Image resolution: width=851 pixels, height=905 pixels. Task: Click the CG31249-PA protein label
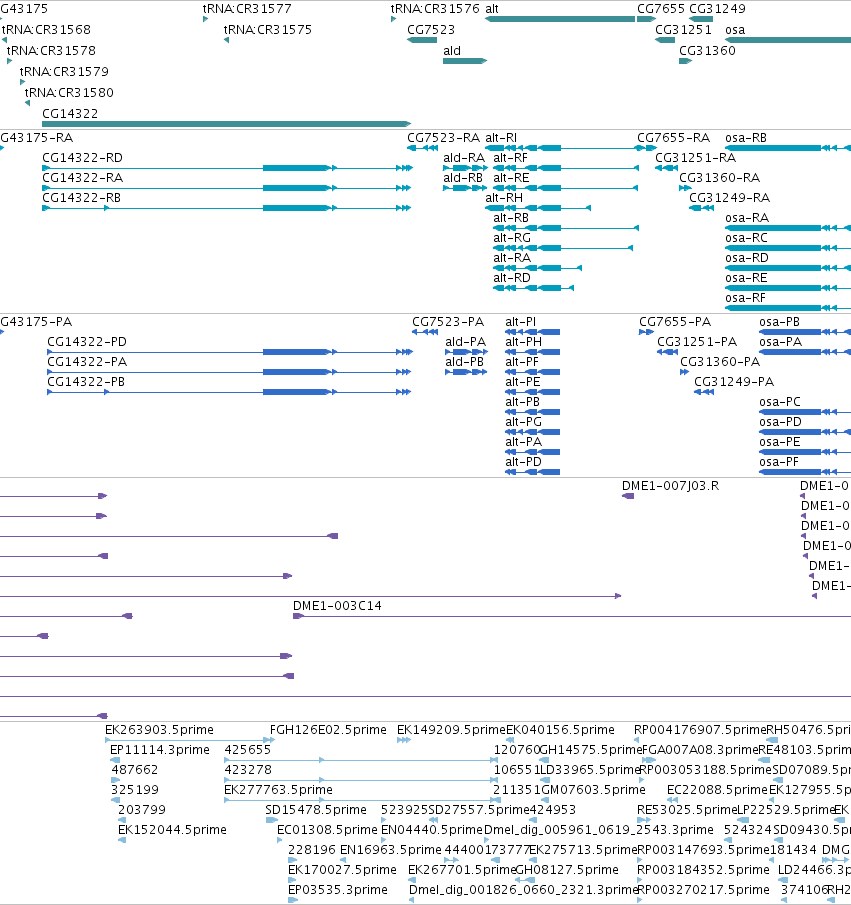(734, 382)
